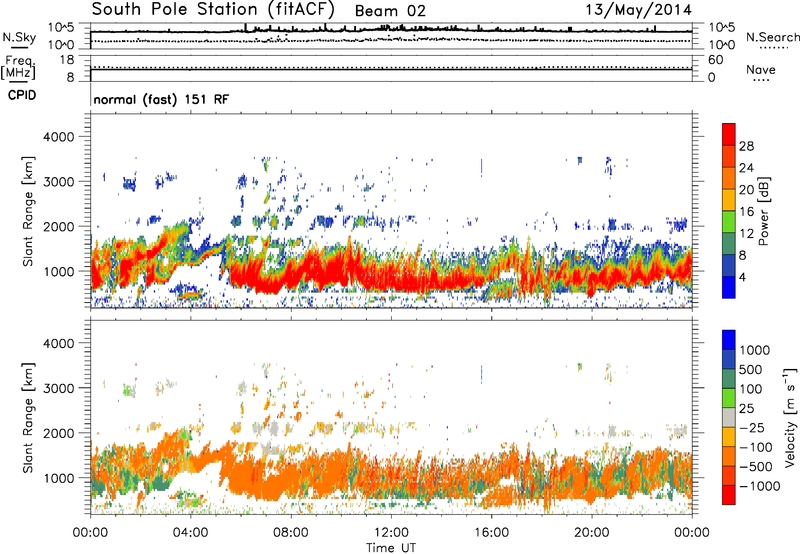Click the dotted line sample under 'Nave'
800x554 pixels.
point(761,80)
